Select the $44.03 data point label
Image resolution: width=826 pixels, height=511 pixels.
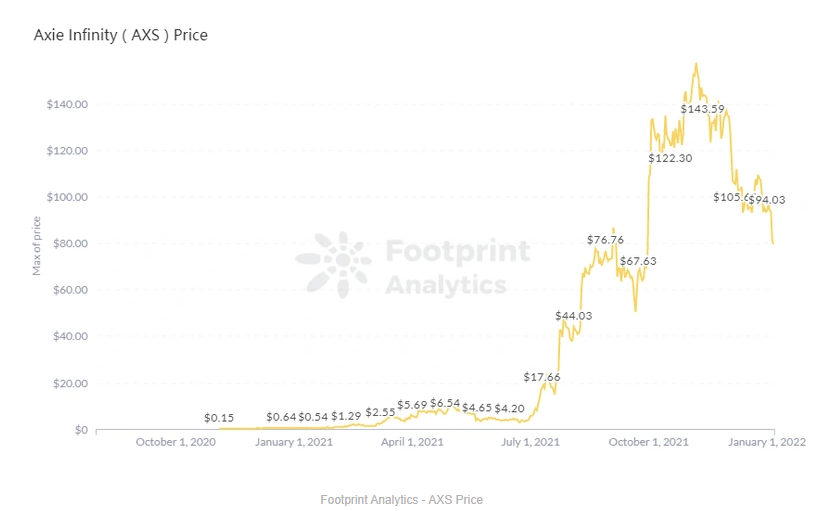pyautogui.click(x=573, y=316)
